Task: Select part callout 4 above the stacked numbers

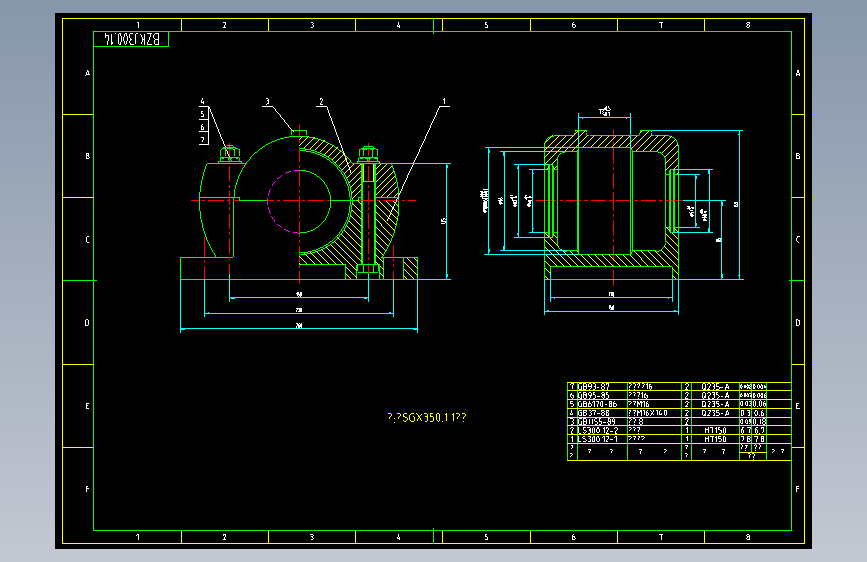Action: pos(202,102)
